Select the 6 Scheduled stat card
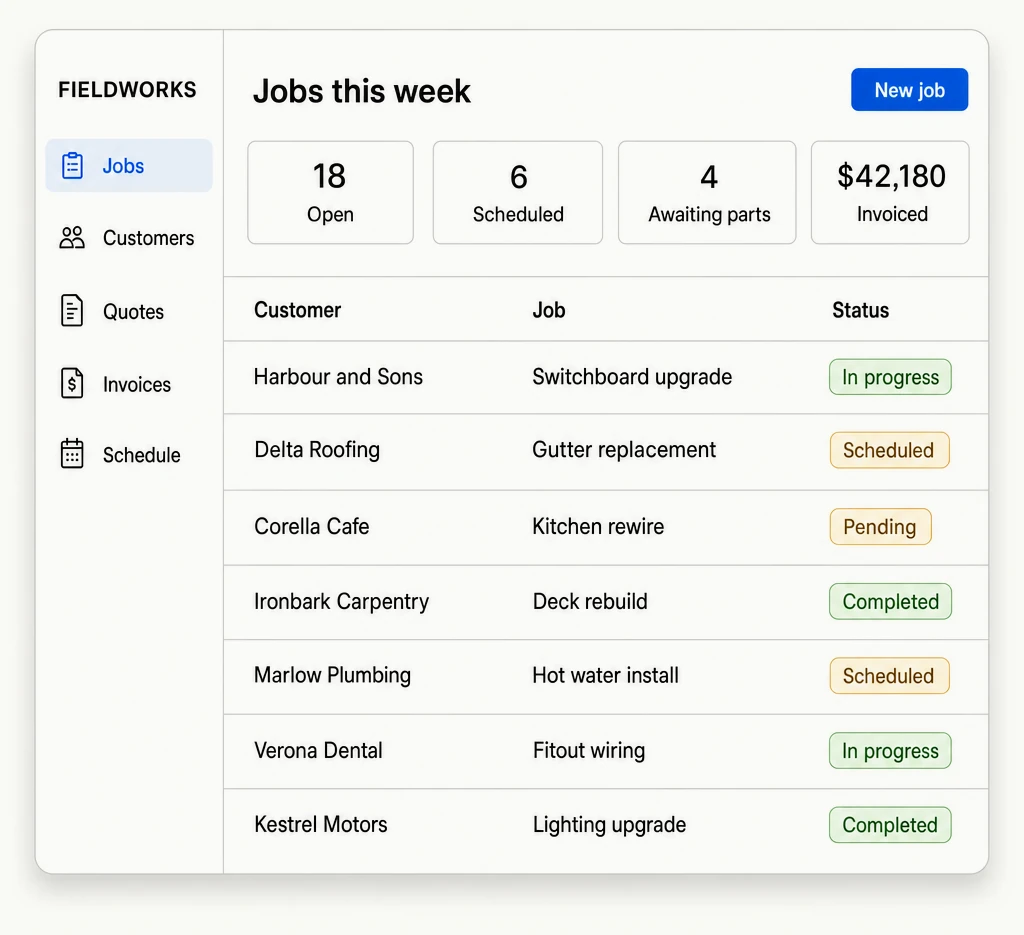Screen dimensions: 1024x935 tap(518, 193)
